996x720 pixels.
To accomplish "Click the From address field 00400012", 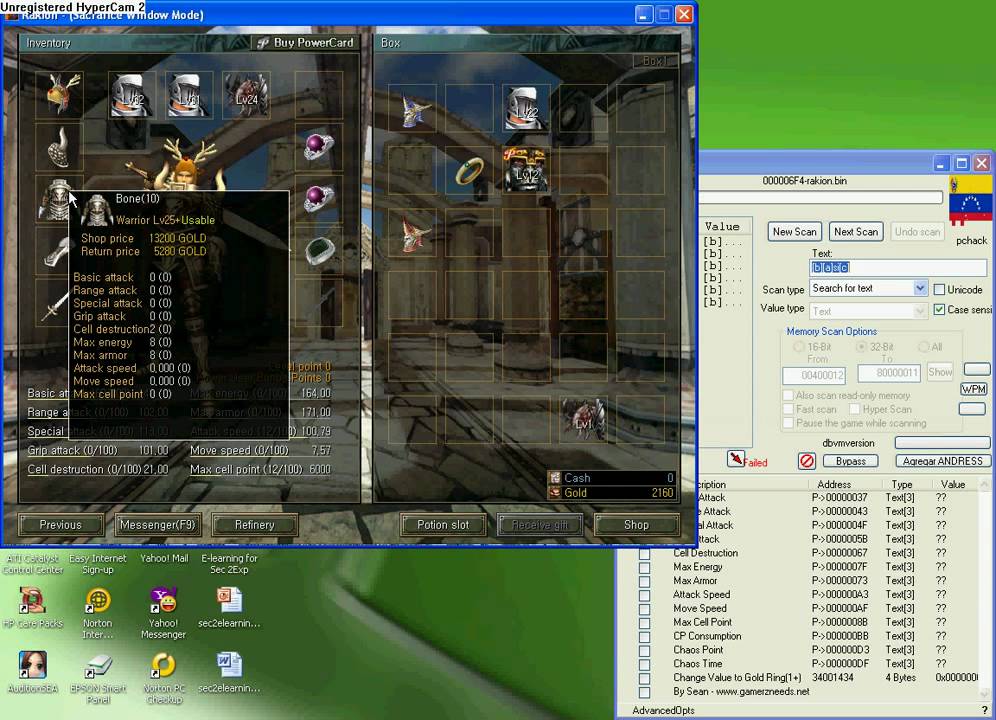I will (816, 375).
